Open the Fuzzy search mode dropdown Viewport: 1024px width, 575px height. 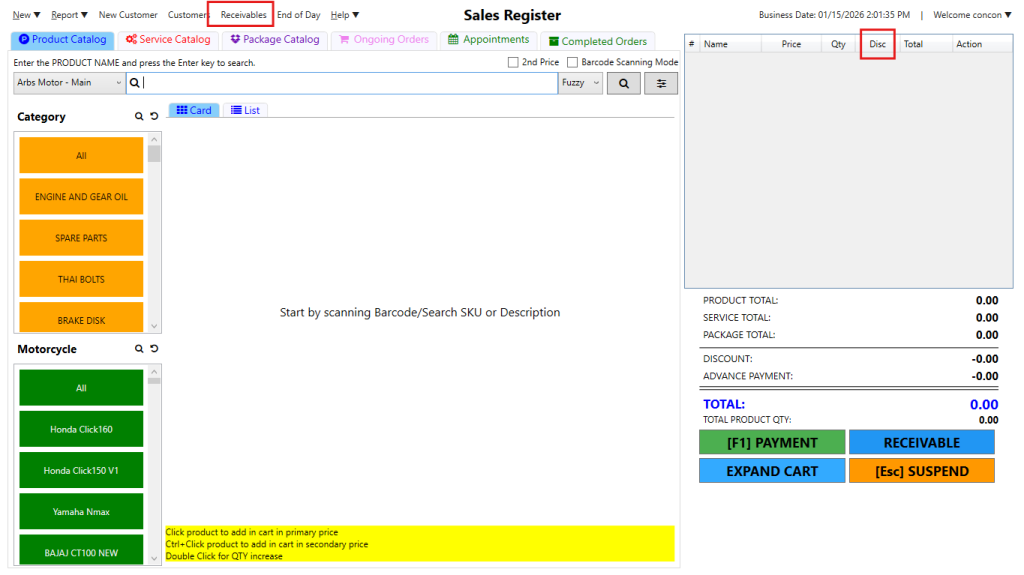point(580,83)
